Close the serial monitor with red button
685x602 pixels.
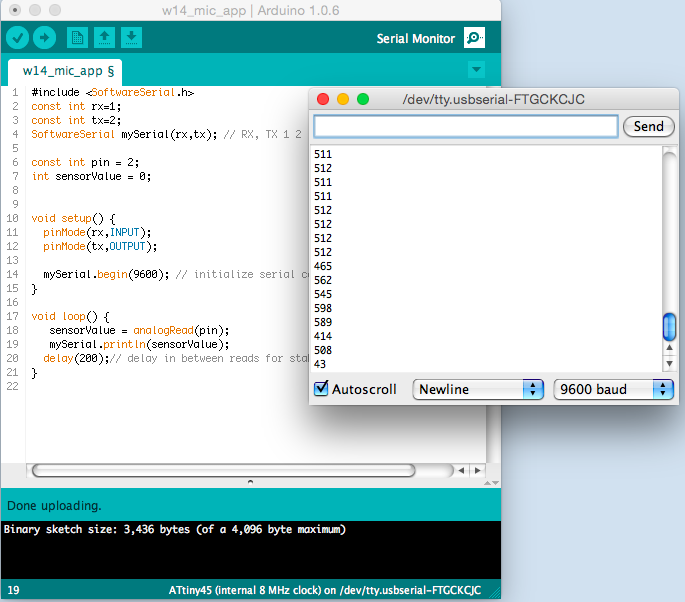pyautogui.click(x=323, y=99)
